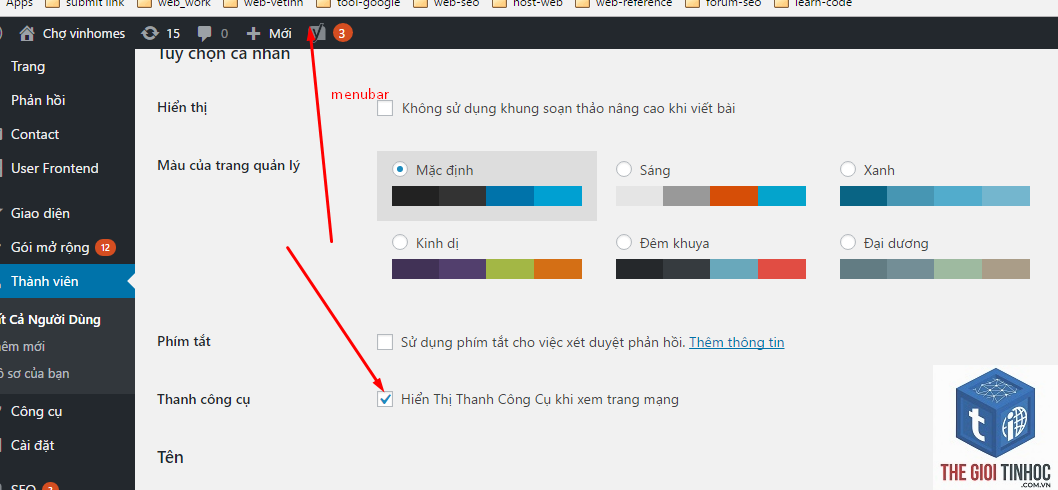The width and height of the screenshot is (1058, 490).
Task: Open the Thêm thông tin link
Action: click(737, 342)
